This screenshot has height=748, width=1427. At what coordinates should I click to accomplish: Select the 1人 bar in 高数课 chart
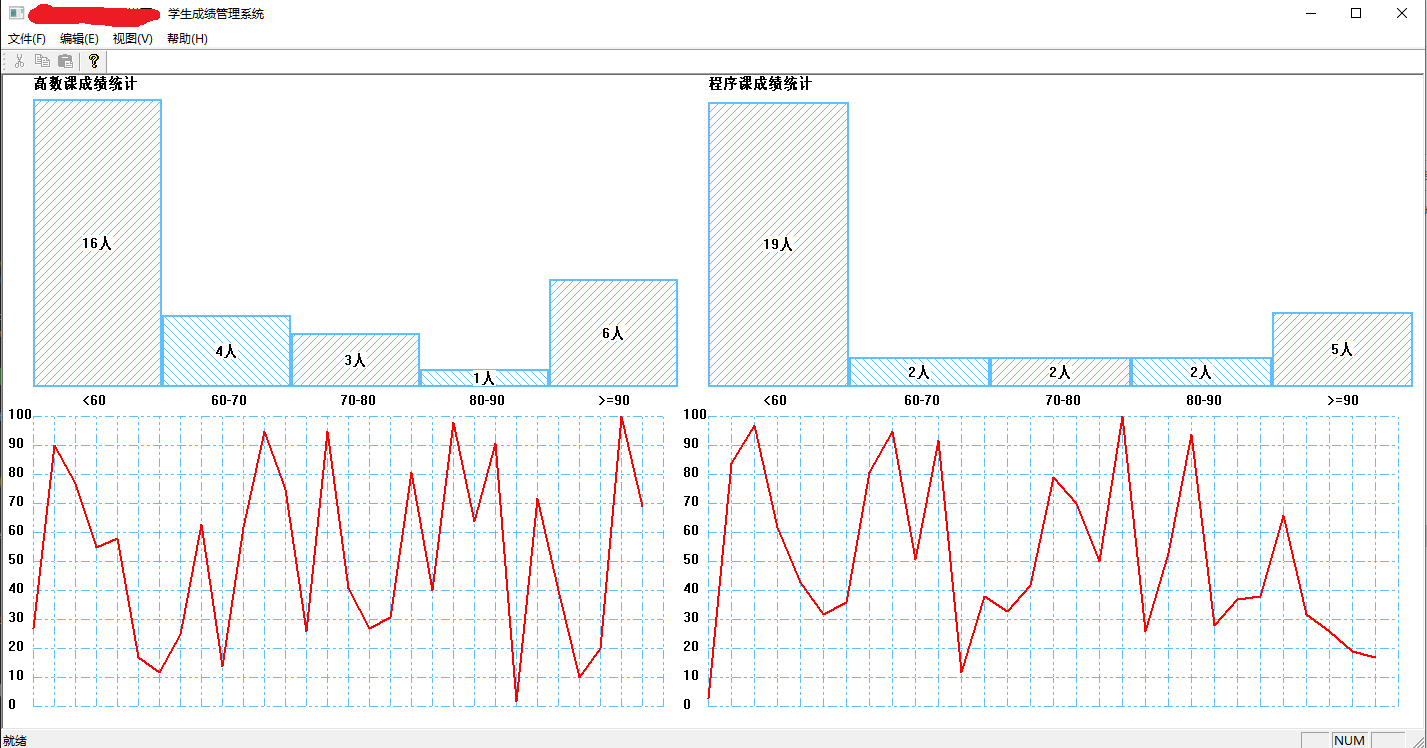484,378
